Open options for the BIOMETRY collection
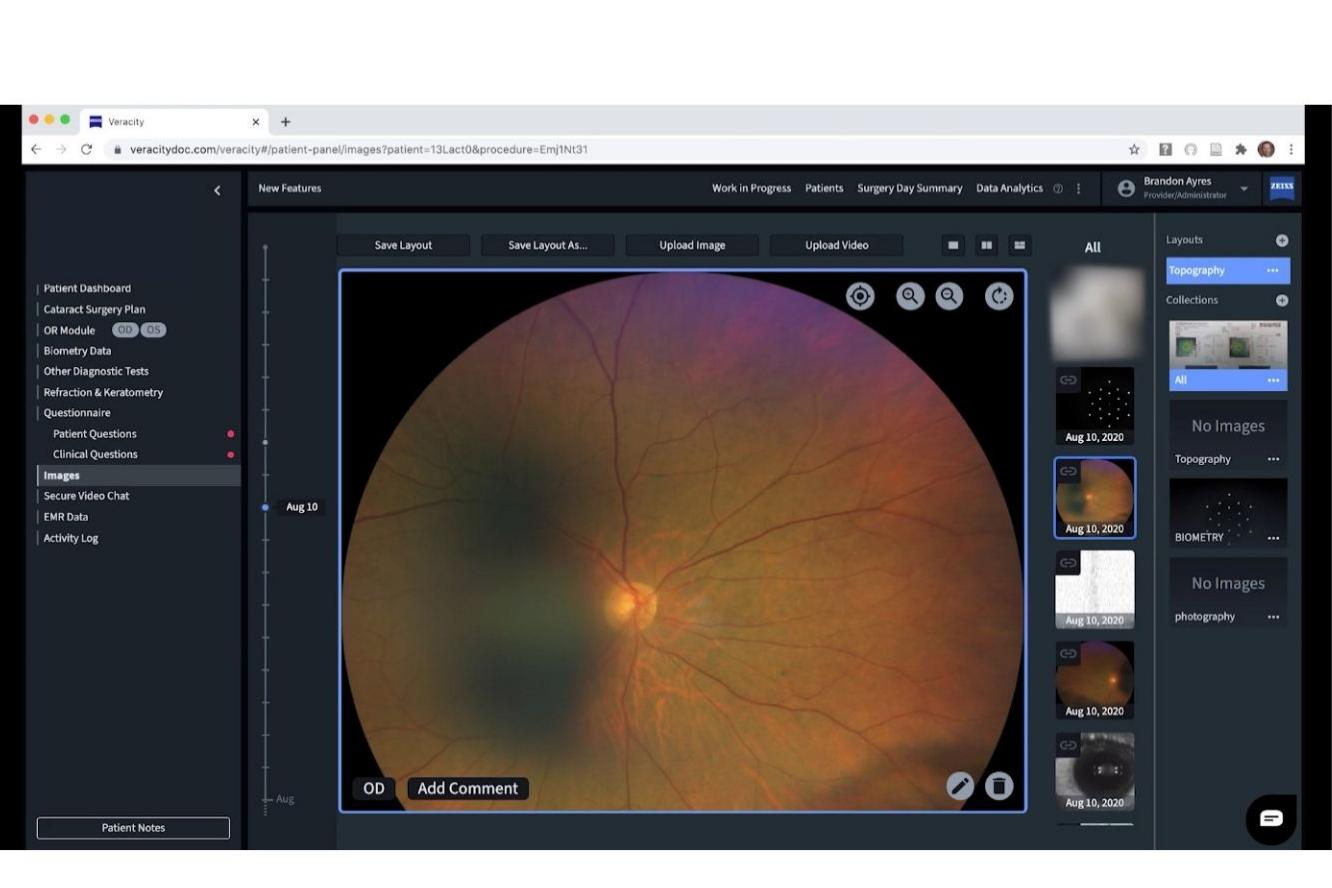The width and height of the screenshot is (1332, 888). [x=1274, y=537]
